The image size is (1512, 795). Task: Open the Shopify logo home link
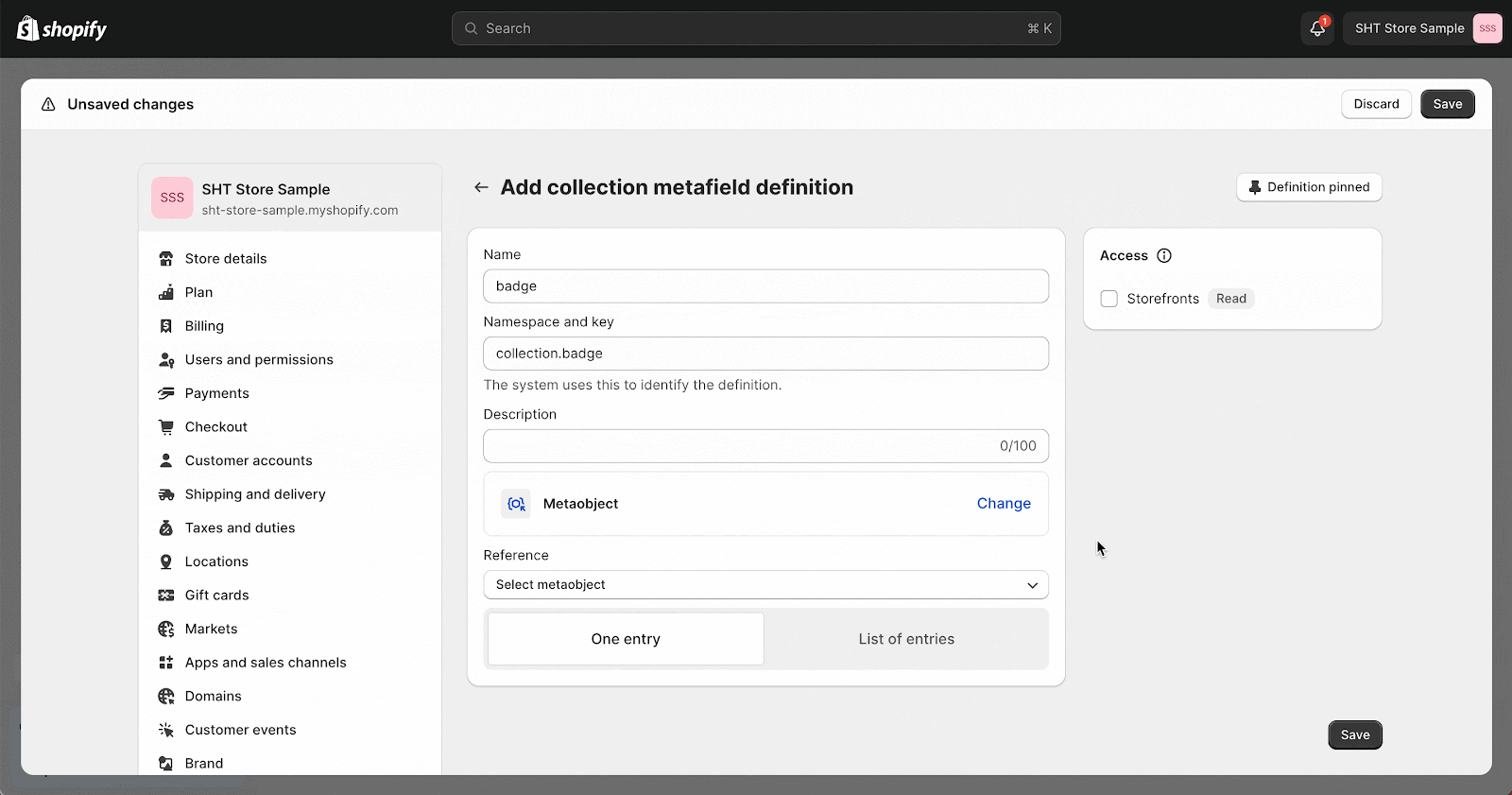61,29
